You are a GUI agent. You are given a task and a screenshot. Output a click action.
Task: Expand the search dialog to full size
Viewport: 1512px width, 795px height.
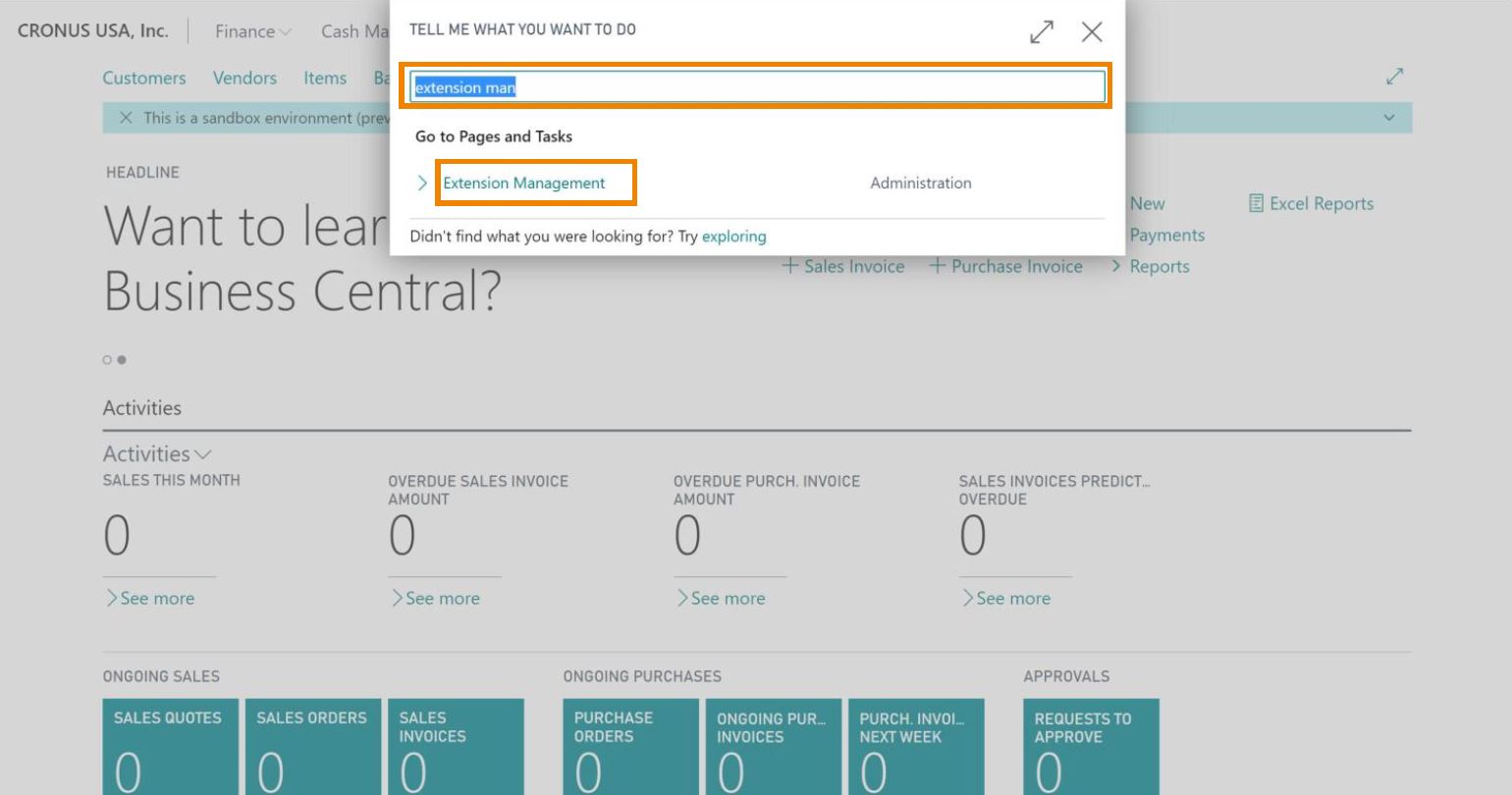[x=1042, y=32]
